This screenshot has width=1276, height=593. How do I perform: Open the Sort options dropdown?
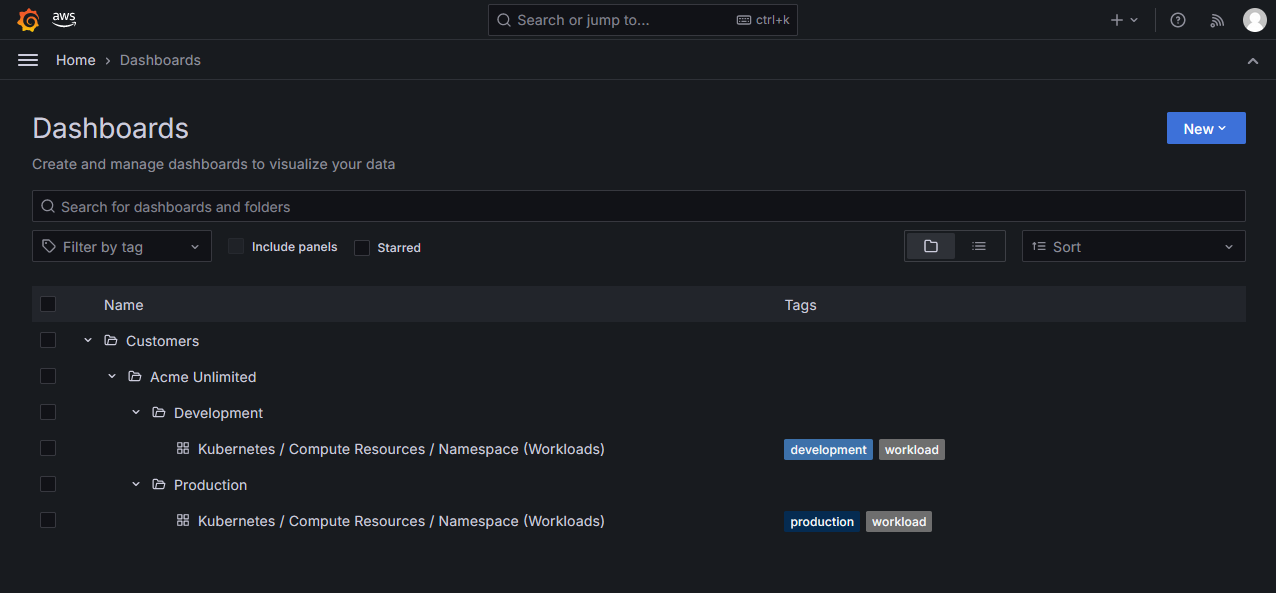click(x=1133, y=246)
